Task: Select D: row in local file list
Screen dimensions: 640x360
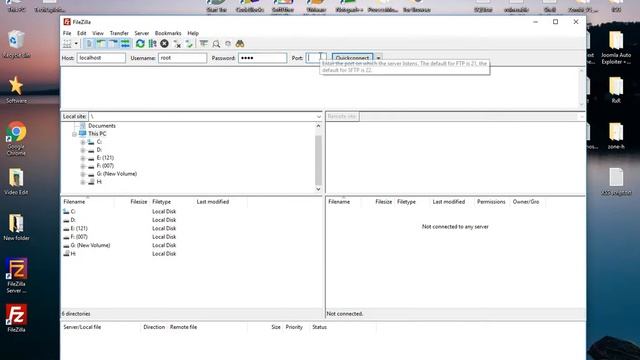Action: tap(191, 220)
